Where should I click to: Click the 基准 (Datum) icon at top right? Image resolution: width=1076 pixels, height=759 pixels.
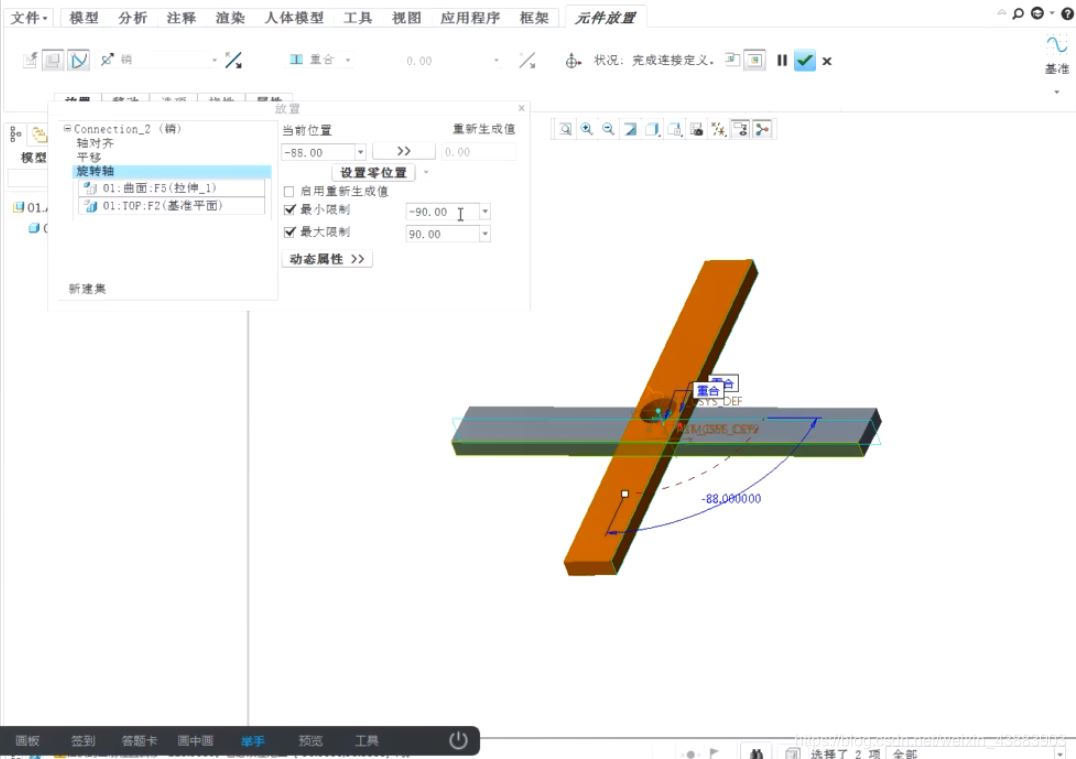click(1056, 58)
